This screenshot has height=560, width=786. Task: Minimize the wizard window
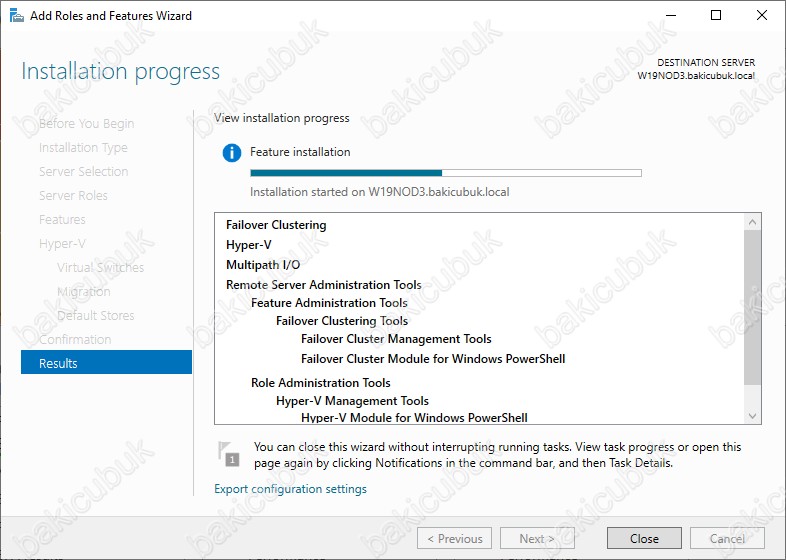click(x=671, y=16)
